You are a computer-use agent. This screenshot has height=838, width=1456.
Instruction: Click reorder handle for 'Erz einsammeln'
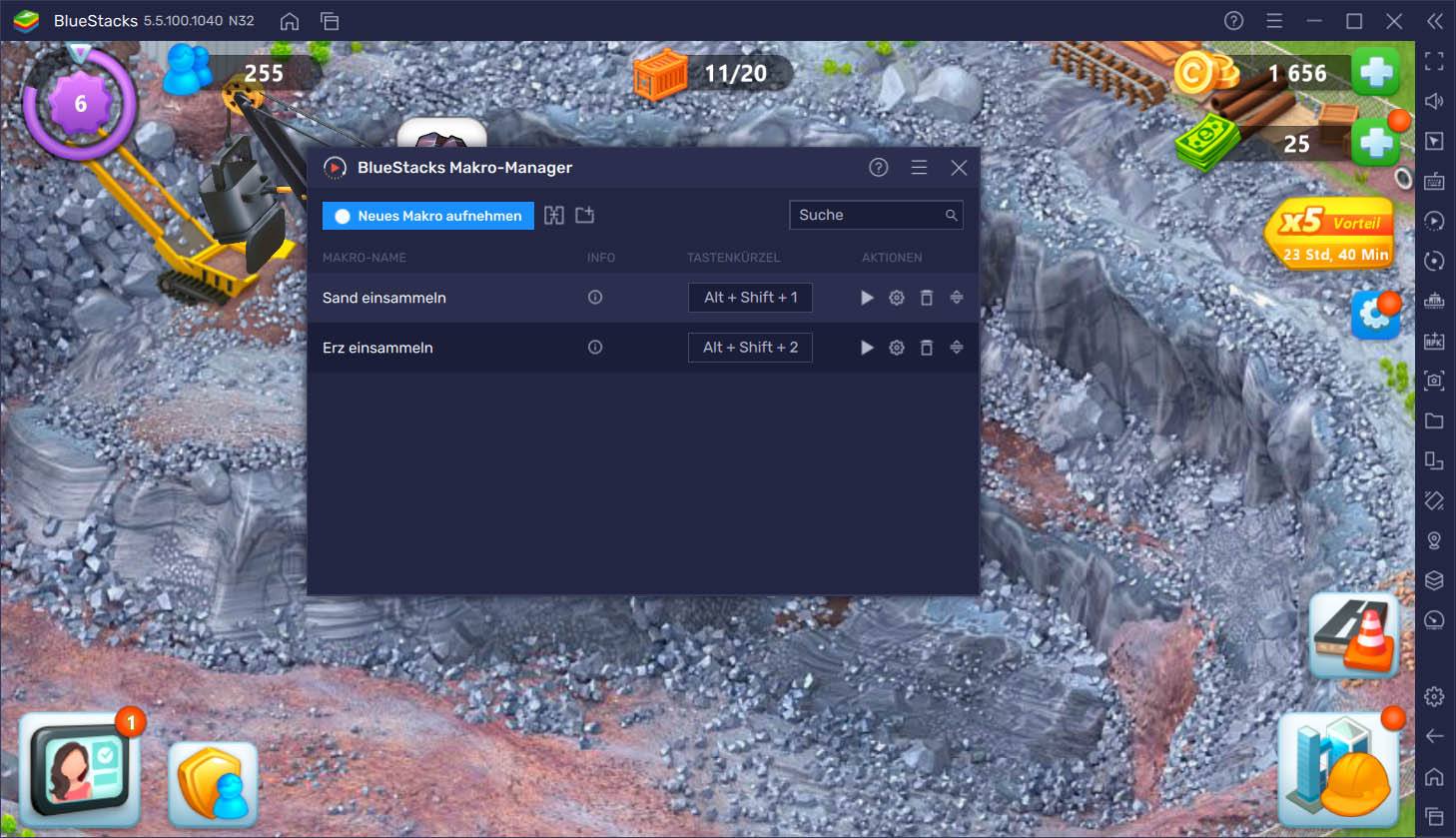pyautogui.click(x=957, y=348)
